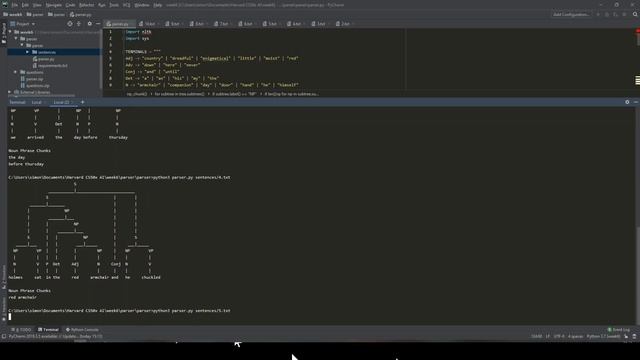
Task: Open the Refactor menu
Action: 87,5
